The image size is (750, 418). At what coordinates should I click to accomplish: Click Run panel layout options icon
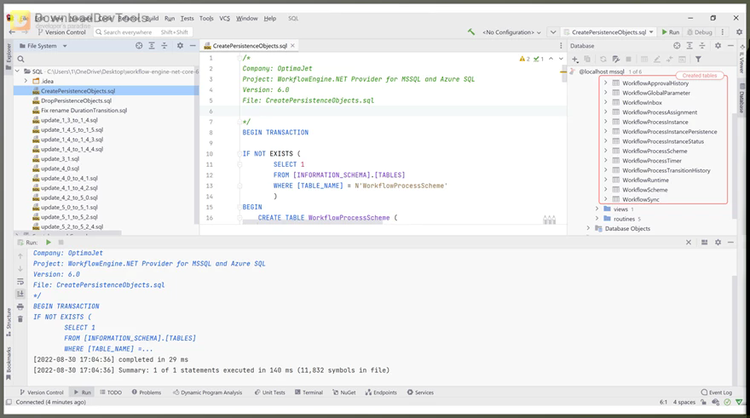(704, 242)
